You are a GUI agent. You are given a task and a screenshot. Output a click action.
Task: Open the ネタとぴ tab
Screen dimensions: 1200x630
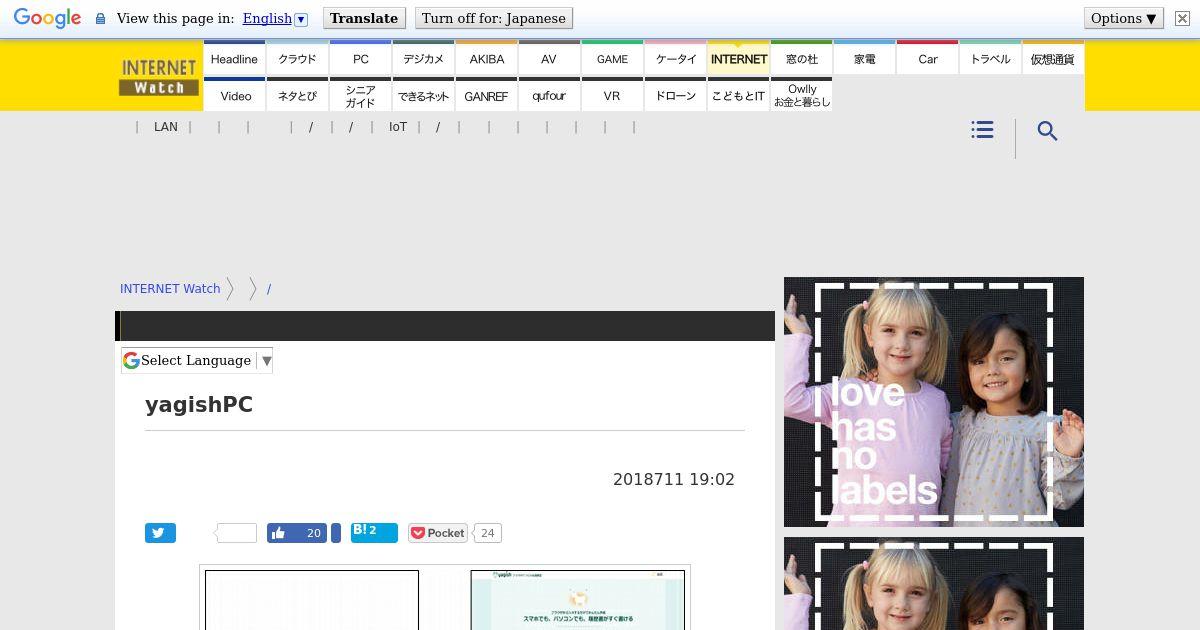[297, 95]
